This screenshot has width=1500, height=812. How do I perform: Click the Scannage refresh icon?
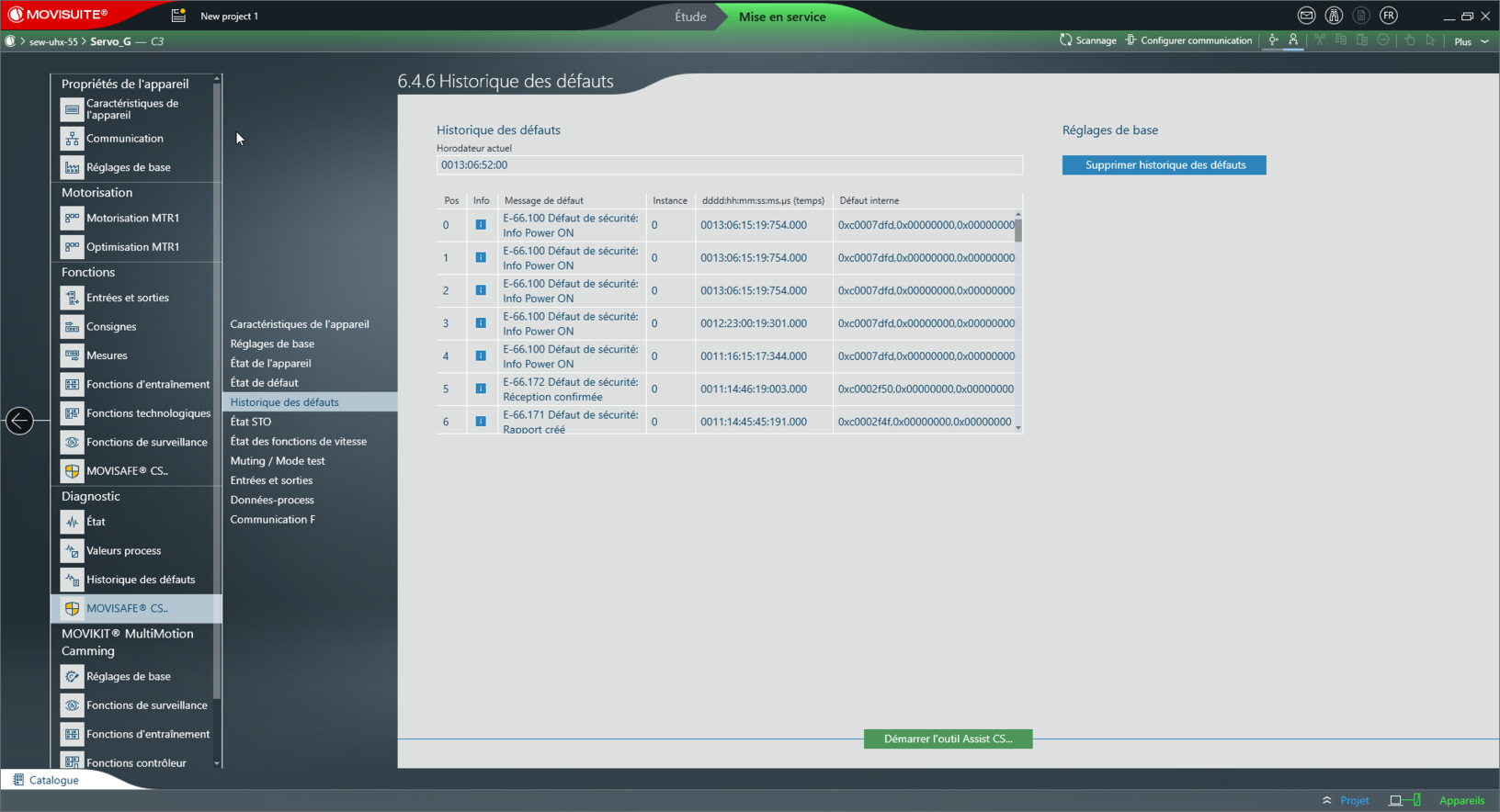click(x=1066, y=40)
